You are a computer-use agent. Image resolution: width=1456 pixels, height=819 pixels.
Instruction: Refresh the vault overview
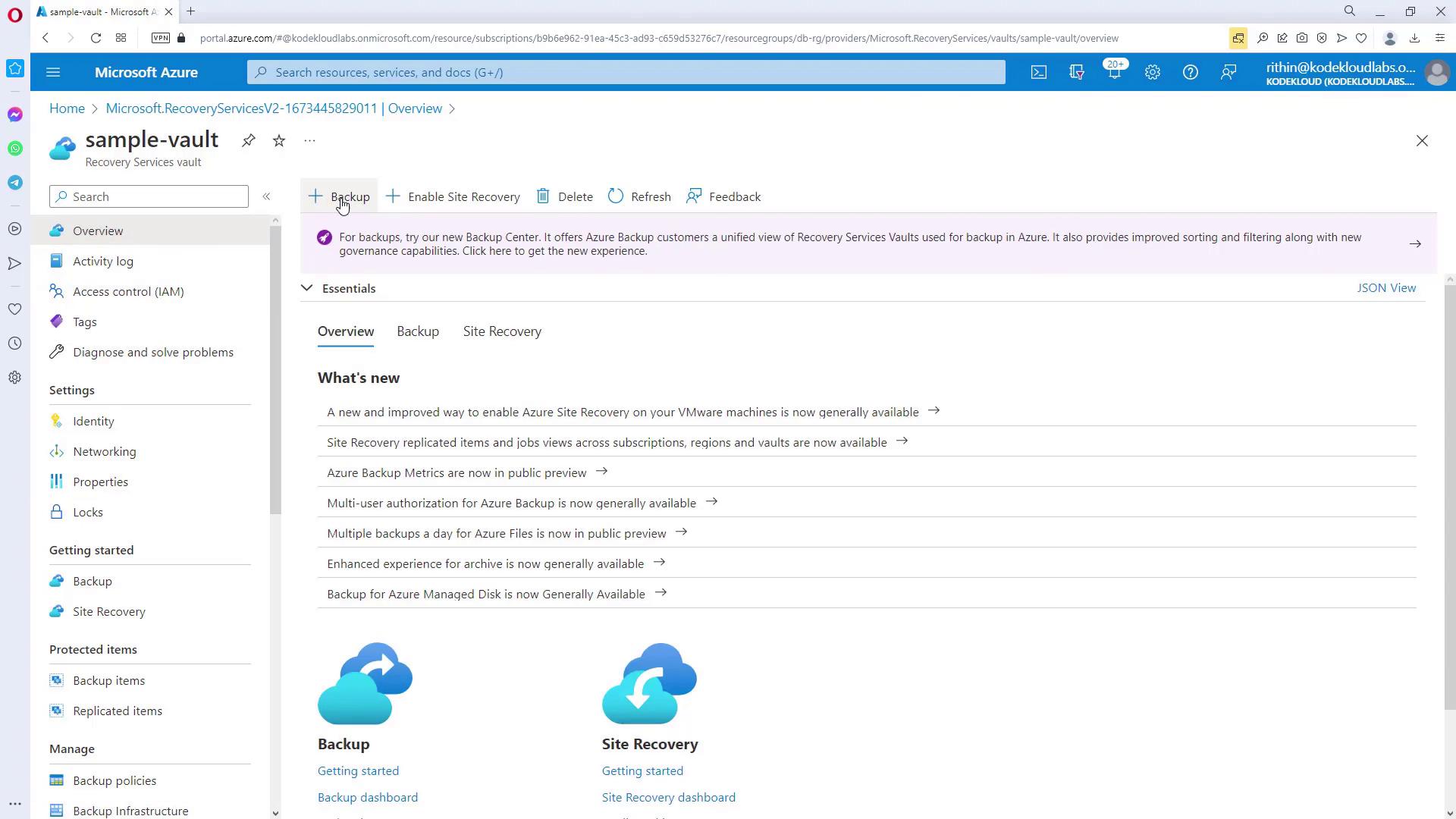(x=639, y=196)
